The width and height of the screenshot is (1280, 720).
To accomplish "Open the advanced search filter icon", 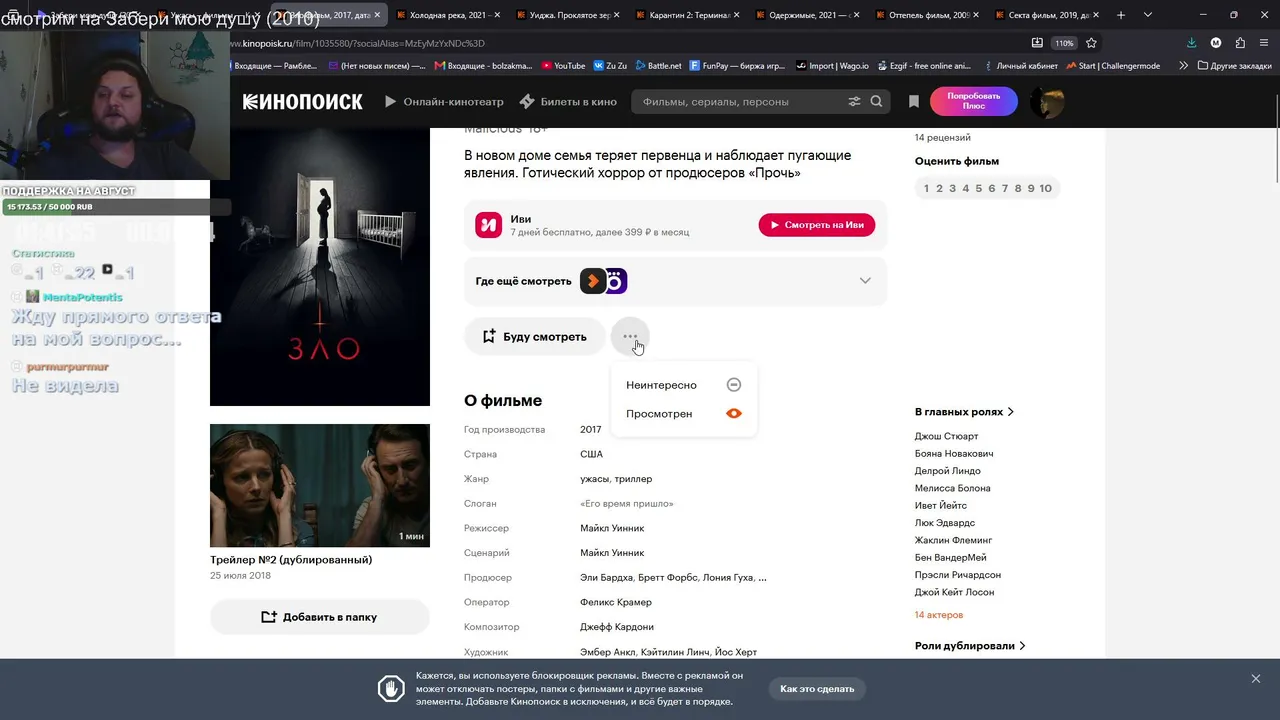I will pyautogui.click(x=854, y=101).
